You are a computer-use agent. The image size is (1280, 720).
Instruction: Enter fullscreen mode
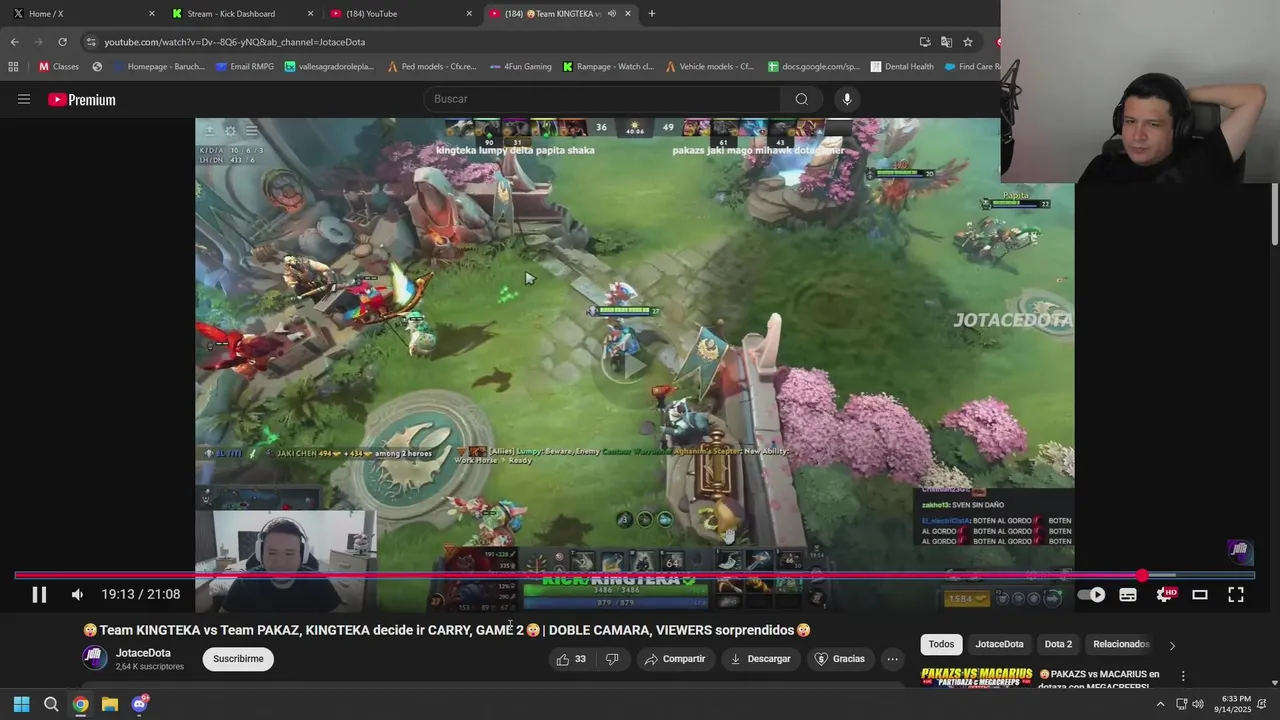tap(1236, 594)
